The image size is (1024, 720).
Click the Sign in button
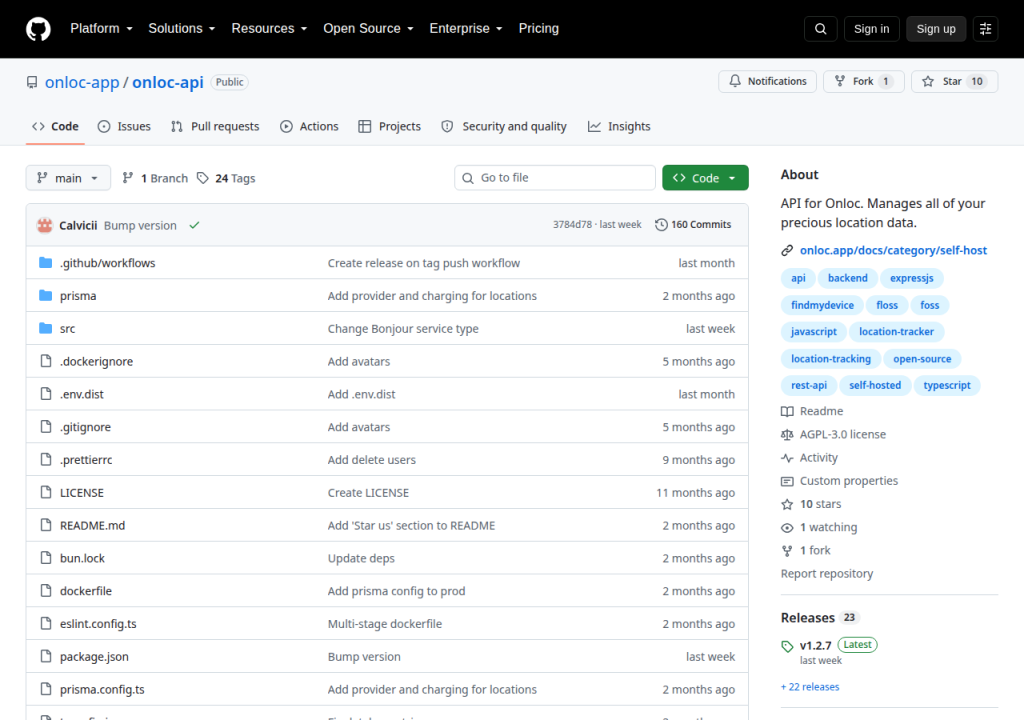pos(871,29)
